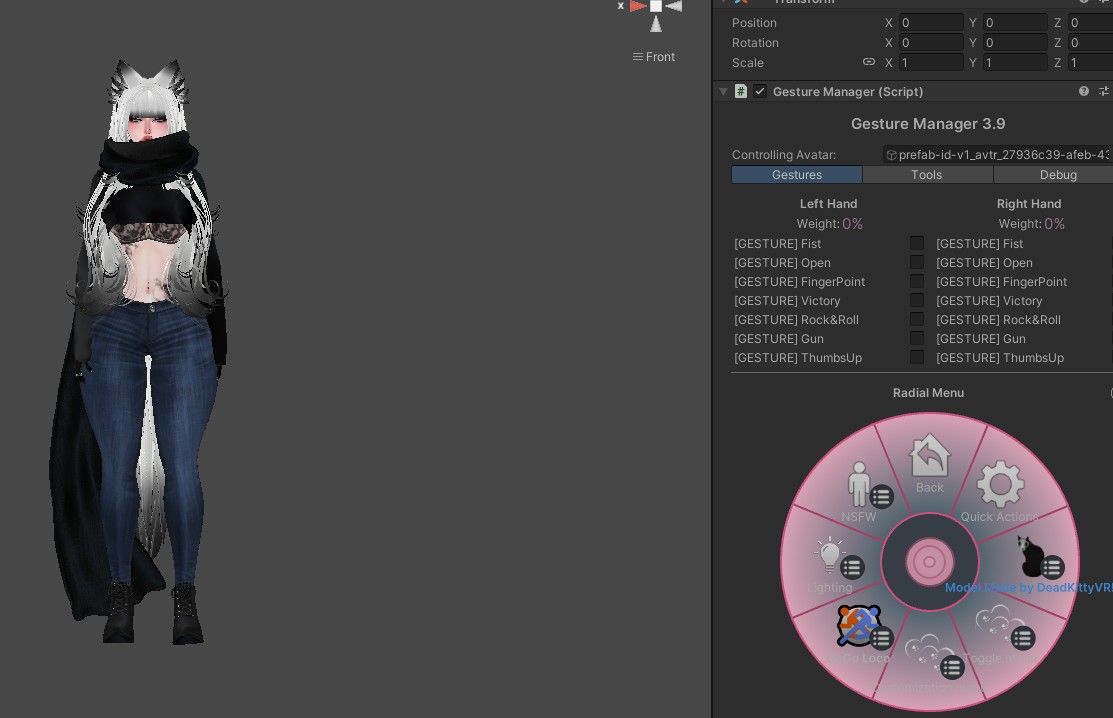
Task: Open the black cat icon submenu
Action: (1031, 556)
